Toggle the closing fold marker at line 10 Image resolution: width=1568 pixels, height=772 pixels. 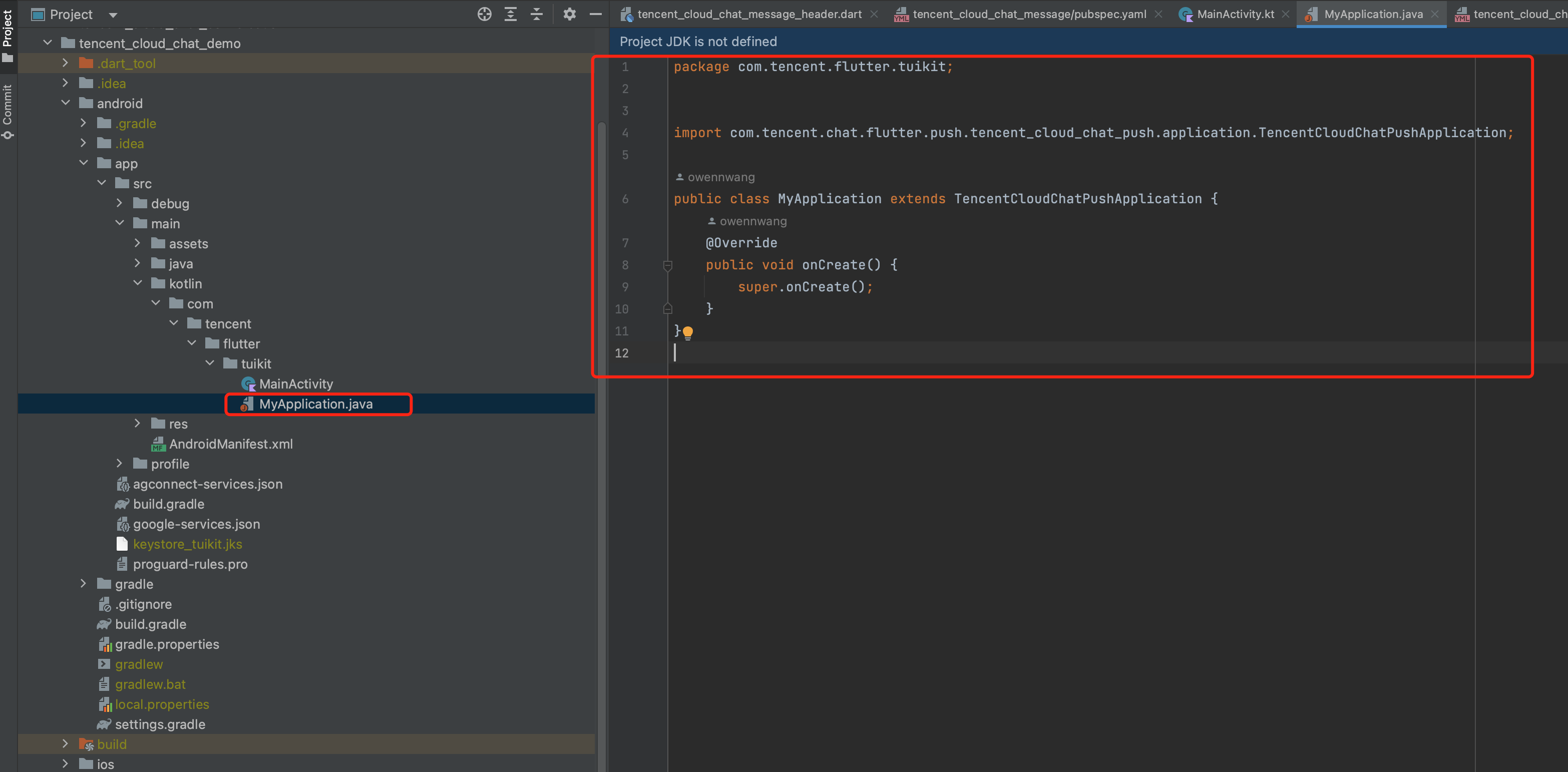tap(667, 309)
